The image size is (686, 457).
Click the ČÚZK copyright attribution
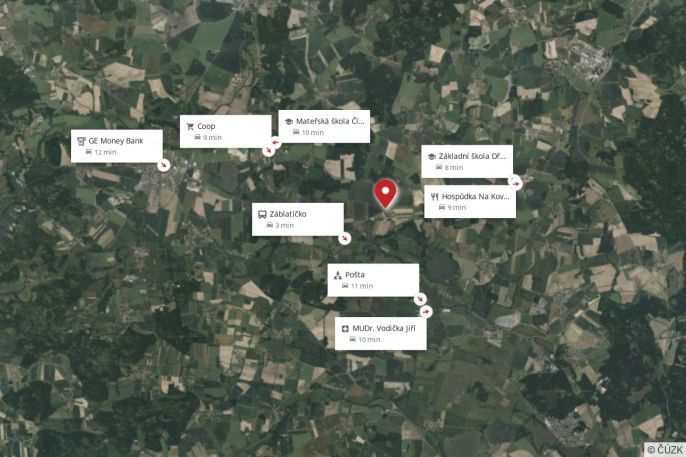665,449
